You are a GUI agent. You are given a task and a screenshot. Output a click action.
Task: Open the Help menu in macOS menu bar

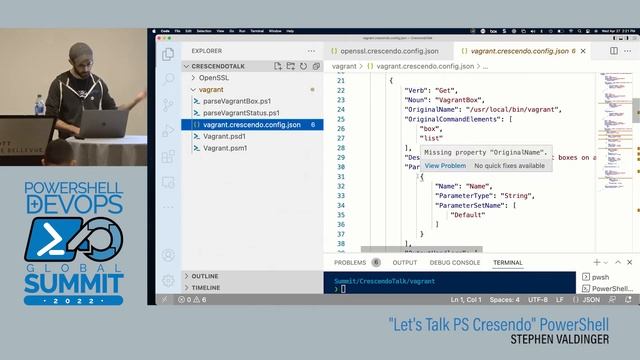[290, 31]
